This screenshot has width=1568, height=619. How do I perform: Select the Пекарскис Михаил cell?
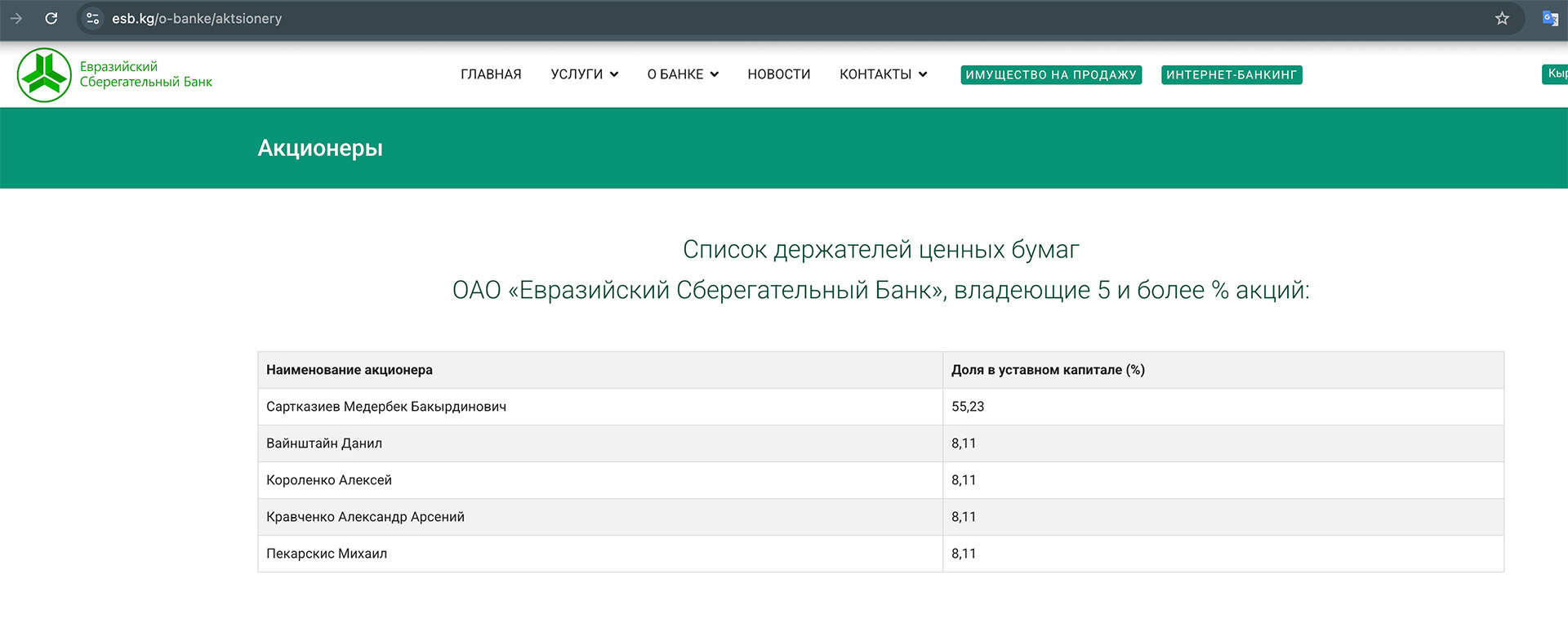[x=600, y=554]
